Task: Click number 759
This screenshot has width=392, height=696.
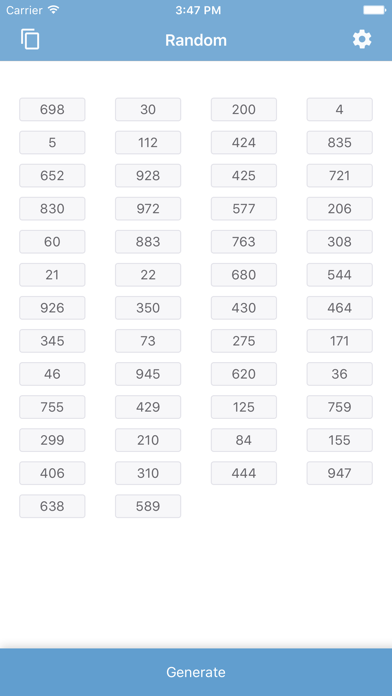Action: coord(340,407)
